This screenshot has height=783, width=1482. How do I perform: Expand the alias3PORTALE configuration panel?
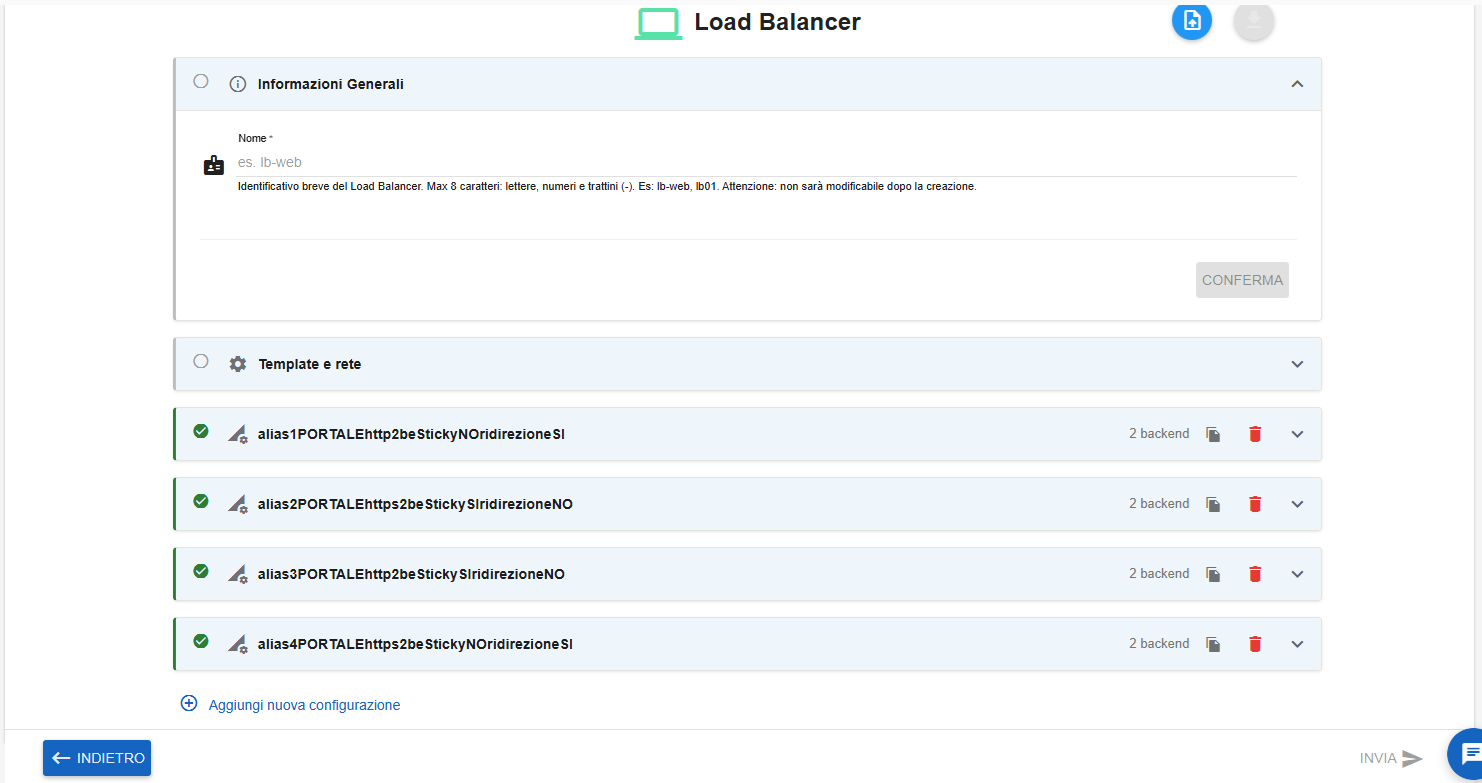pyautogui.click(x=1297, y=574)
